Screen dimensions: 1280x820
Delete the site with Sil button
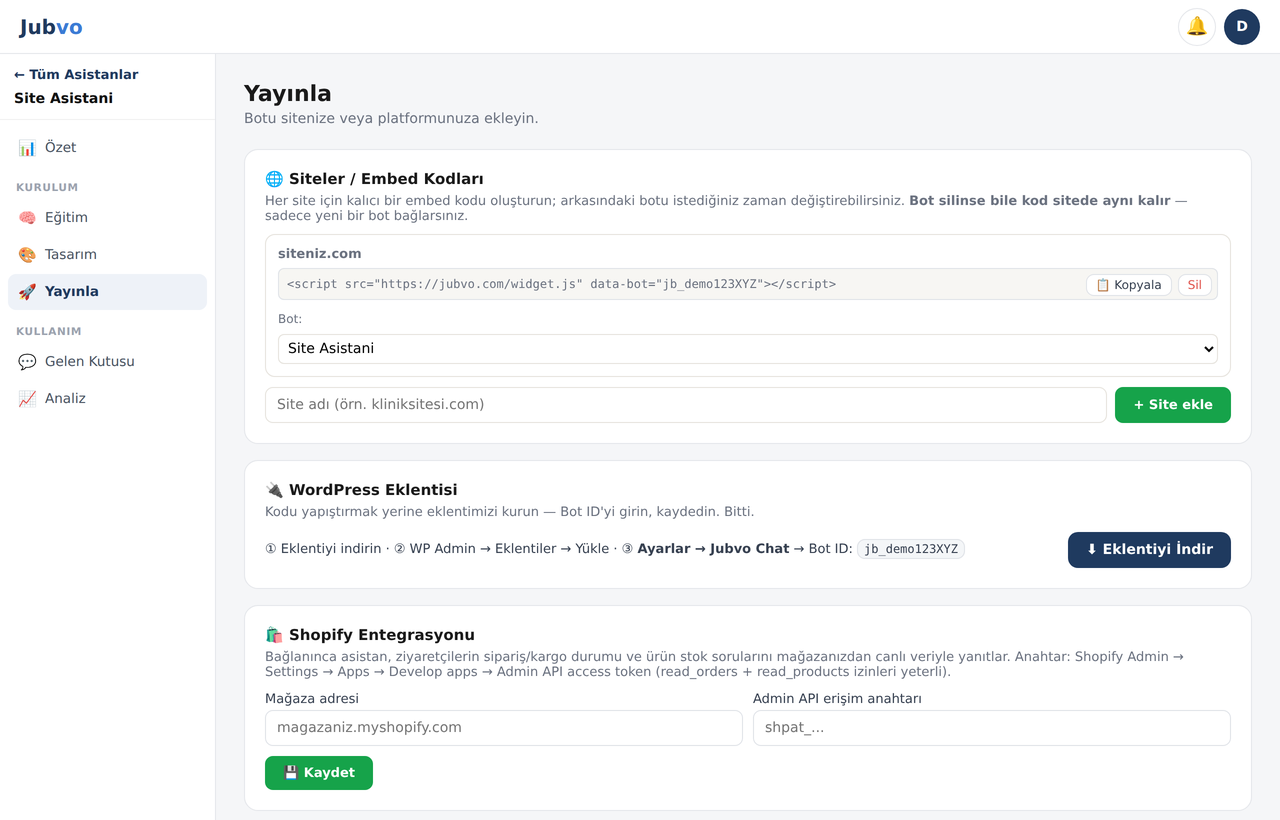coord(1195,285)
